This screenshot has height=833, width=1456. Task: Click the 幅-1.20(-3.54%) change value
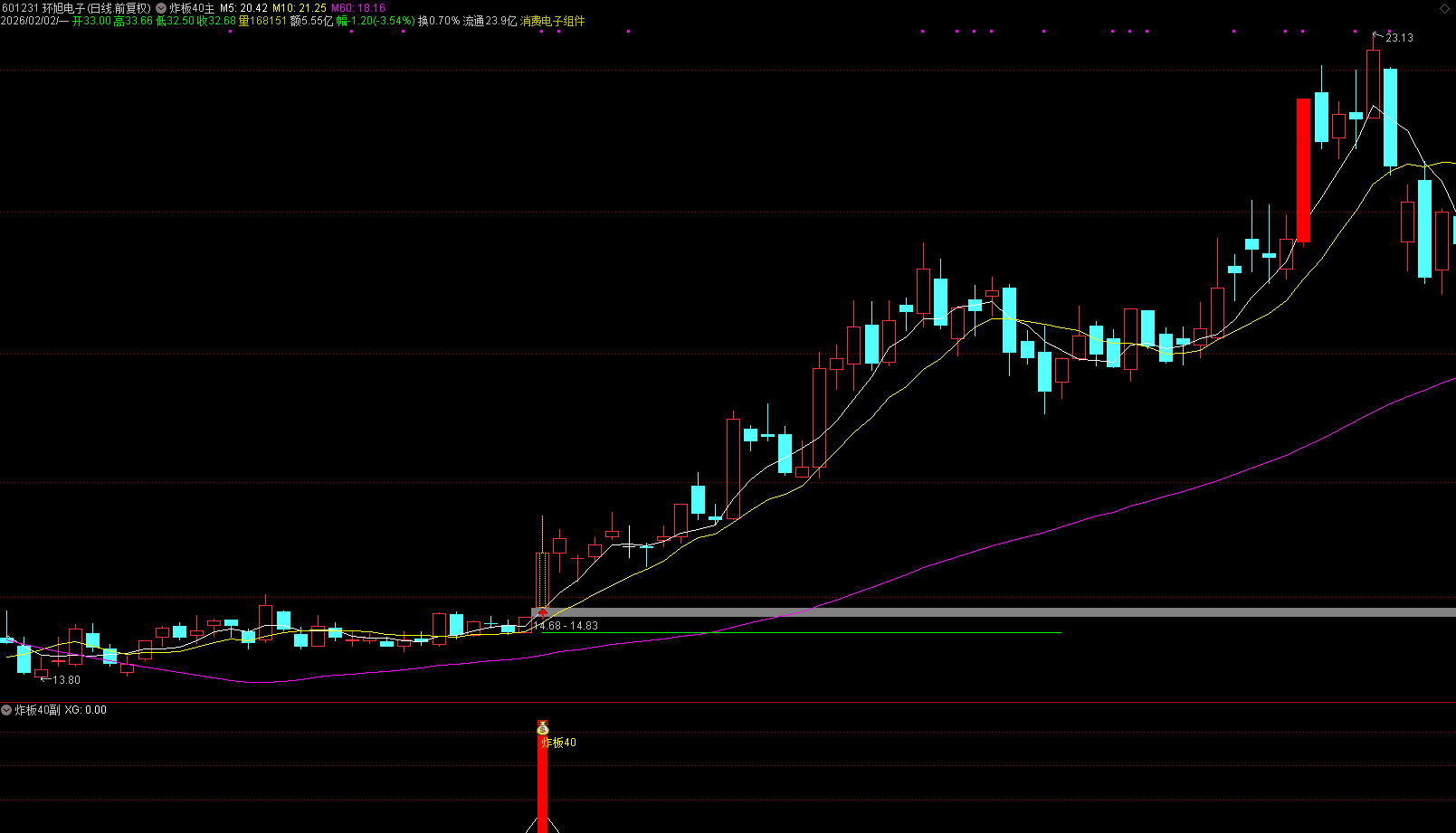coord(376,21)
